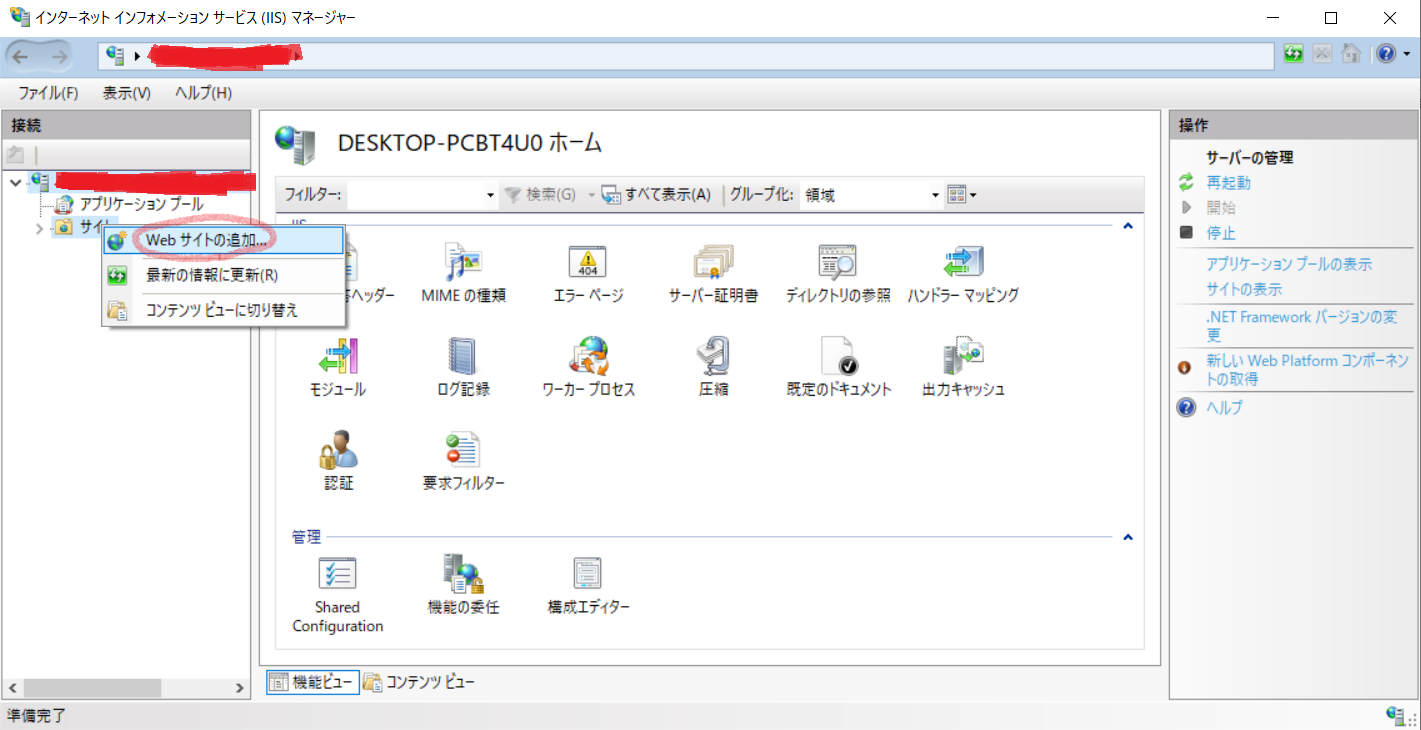Viewport: 1421px width, 730px height.
Task: Click the green refresh icon beside address bar
Action: click(x=1294, y=54)
